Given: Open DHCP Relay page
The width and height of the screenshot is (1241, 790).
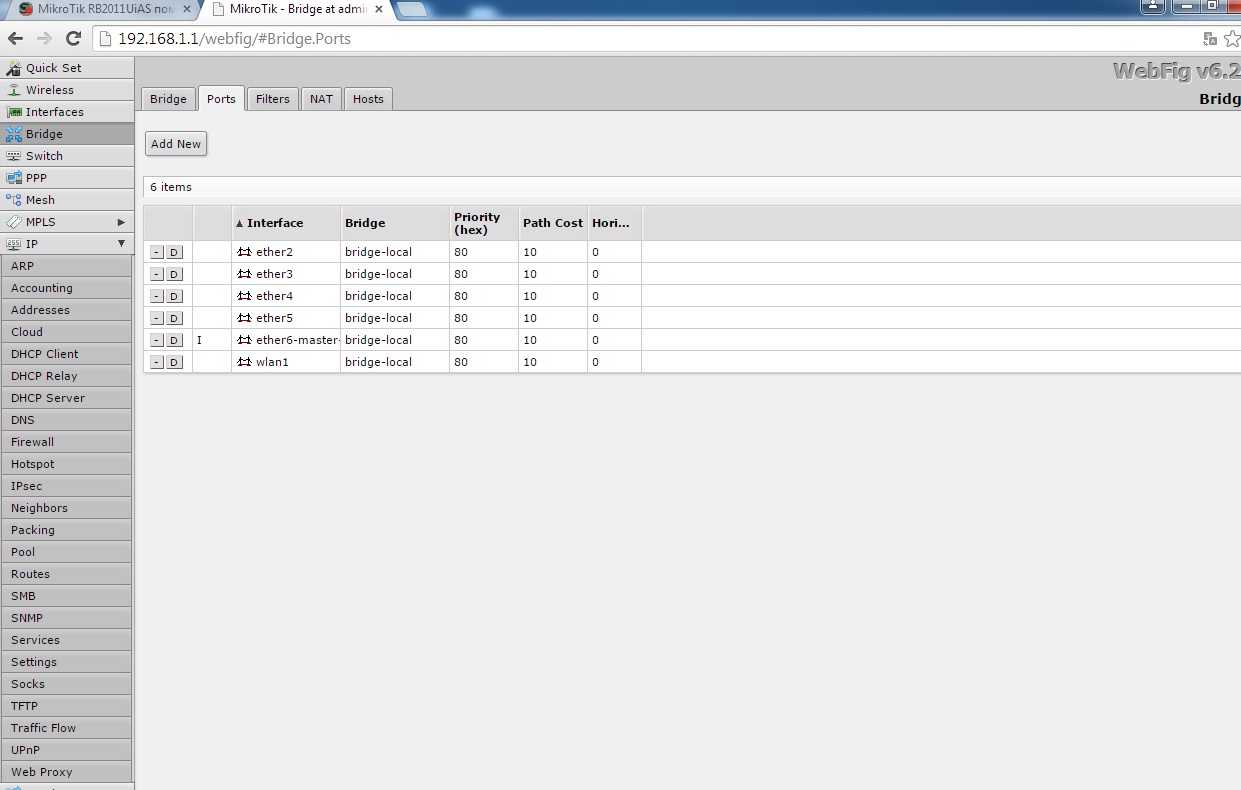Looking at the screenshot, I should (x=66, y=376).
